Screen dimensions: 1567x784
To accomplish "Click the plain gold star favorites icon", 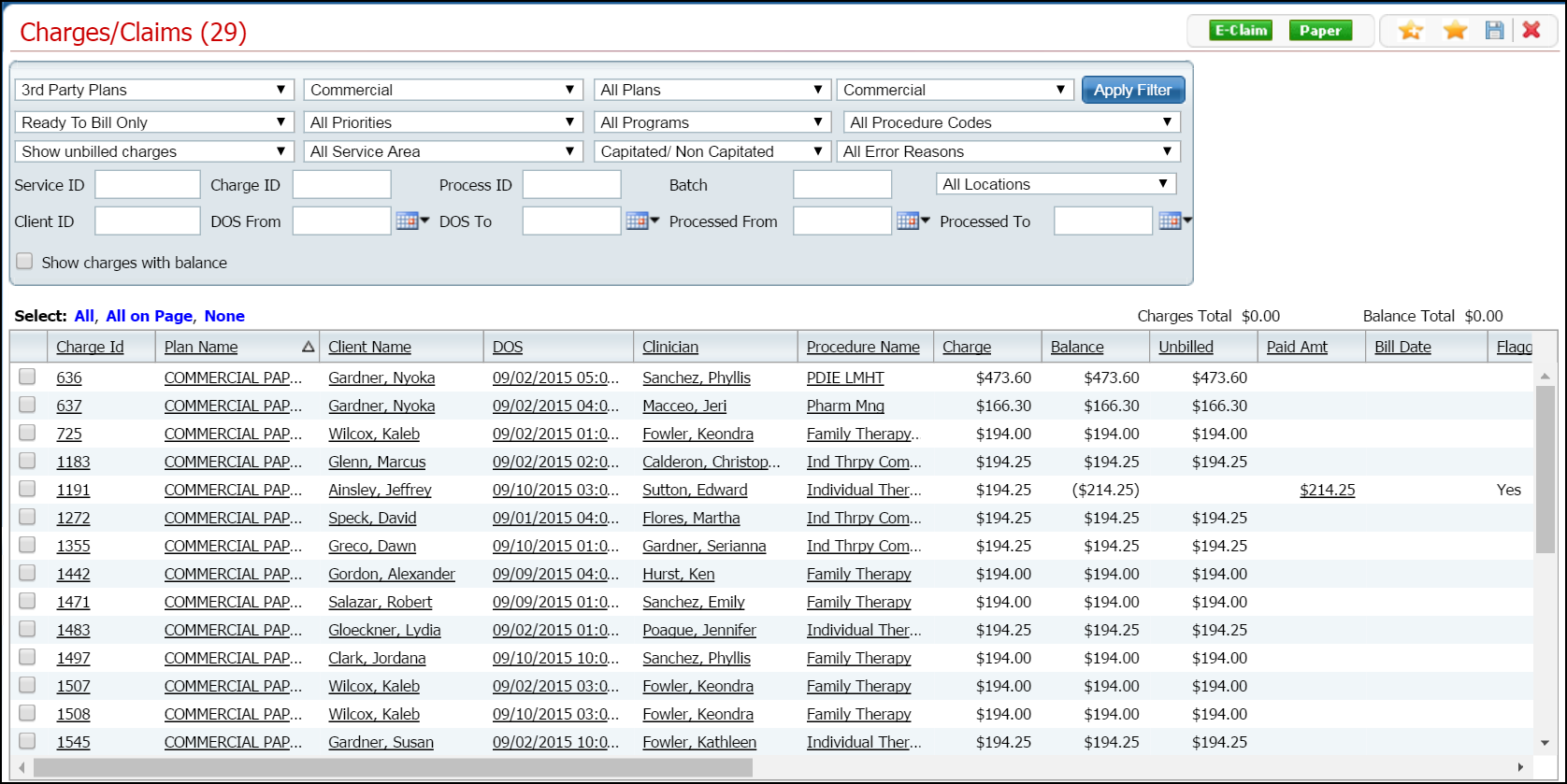I will point(1455,31).
